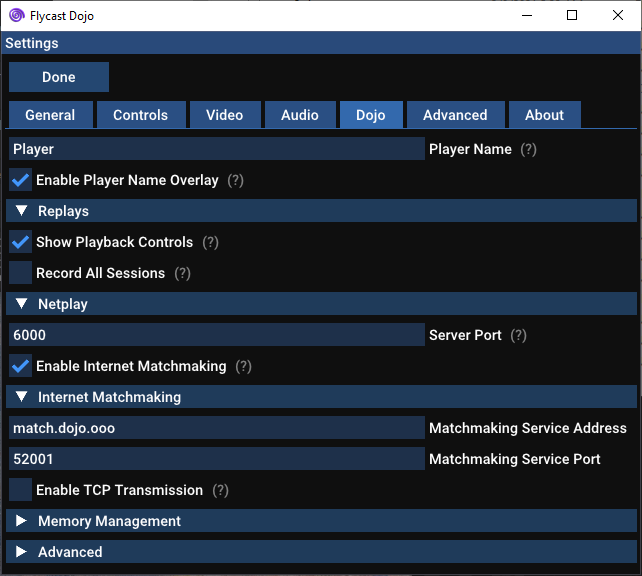Click the help marker next to Player Name
This screenshot has width=642, height=576.
(x=528, y=149)
